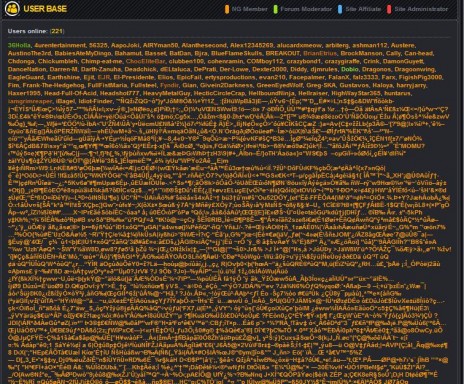Open COMboy112's profile

point(265,61)
